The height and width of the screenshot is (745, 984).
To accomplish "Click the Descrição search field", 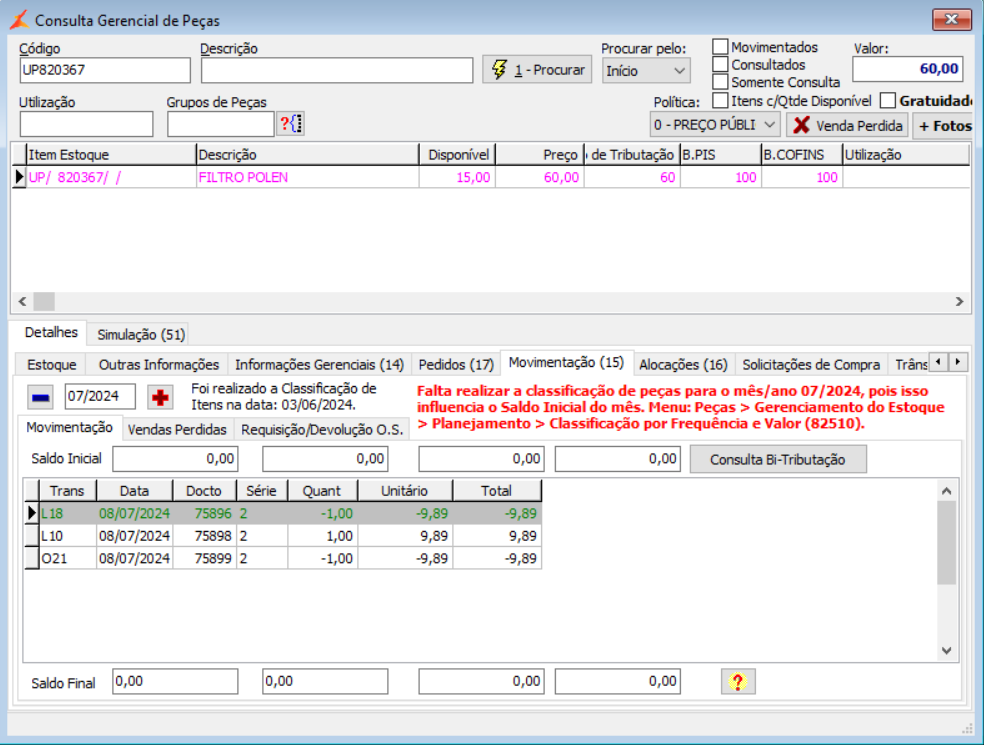I will 337,70.
